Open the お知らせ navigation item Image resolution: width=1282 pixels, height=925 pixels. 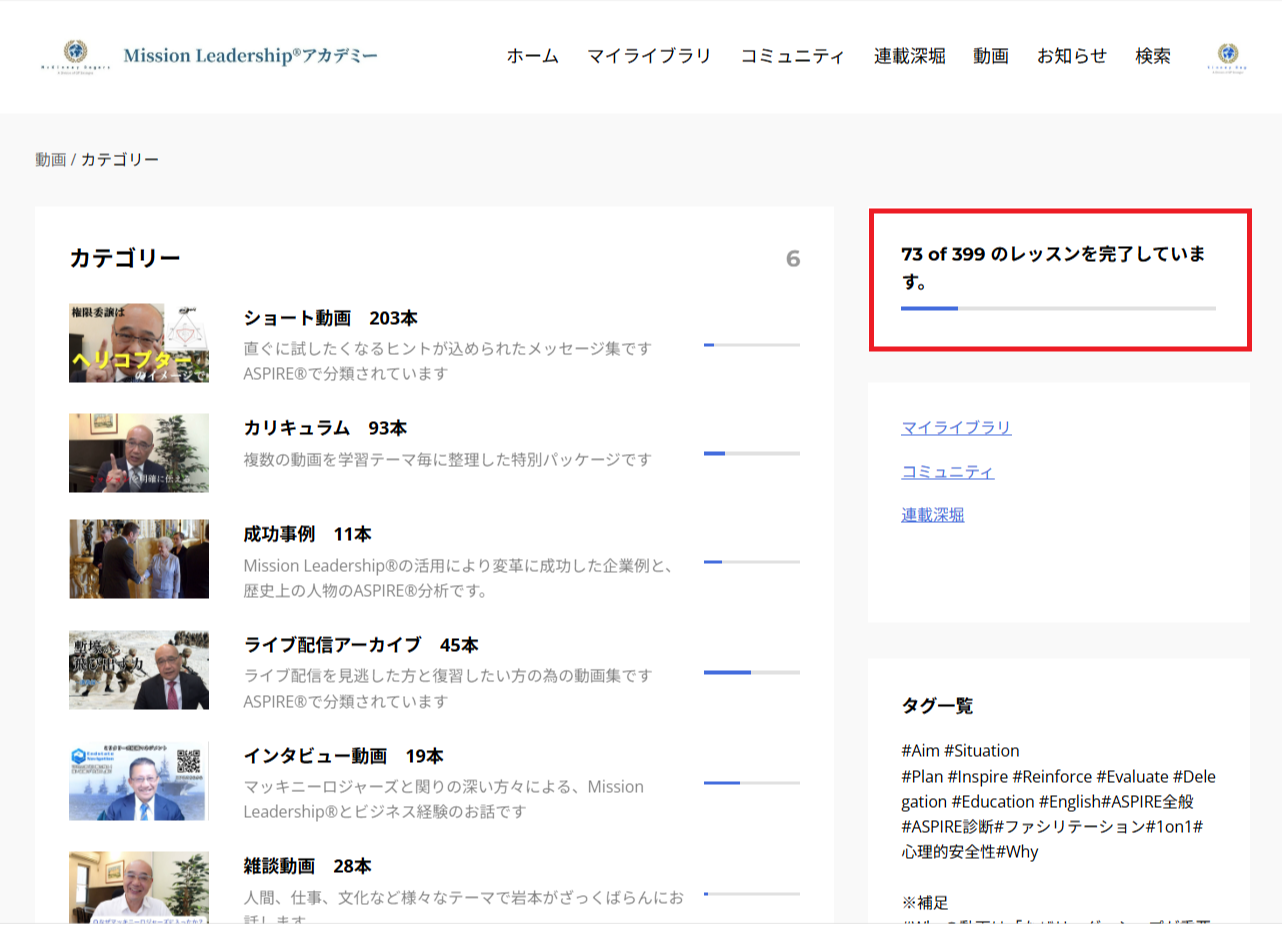[1072, 56]
